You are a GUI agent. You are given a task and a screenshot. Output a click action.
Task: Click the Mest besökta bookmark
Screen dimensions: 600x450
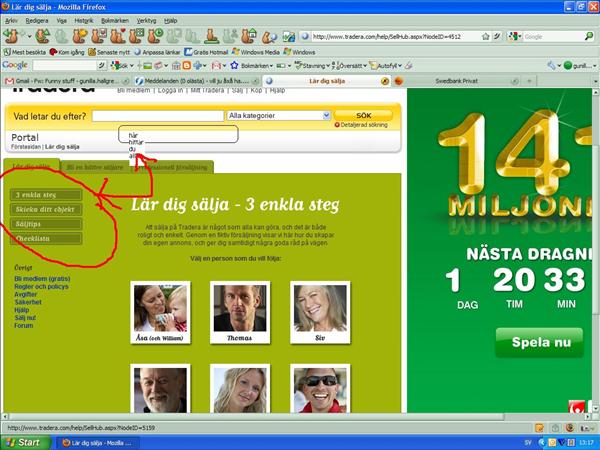[24, 52]
